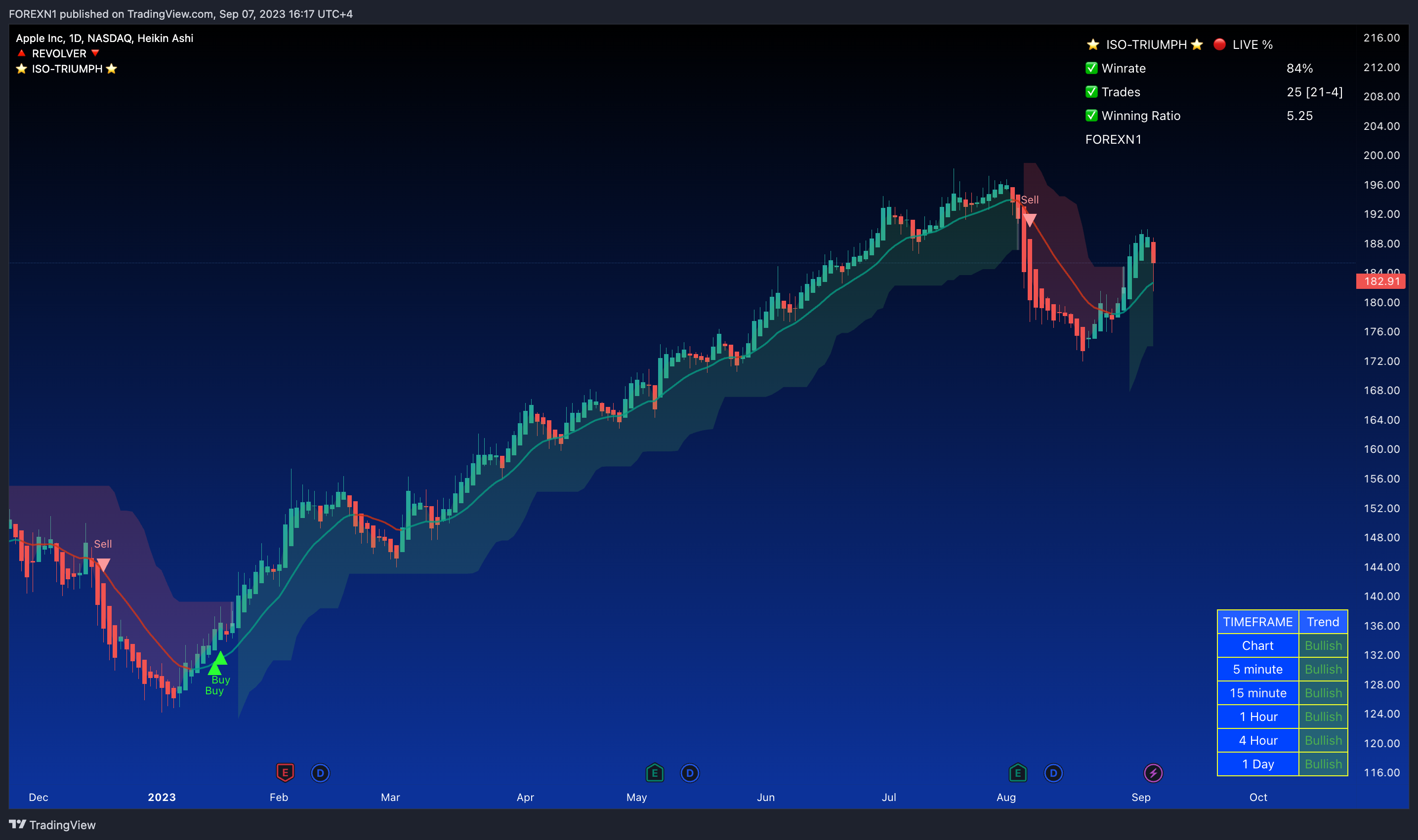
Task: Click the Mar label on time axis
Action: pos(390,797)
